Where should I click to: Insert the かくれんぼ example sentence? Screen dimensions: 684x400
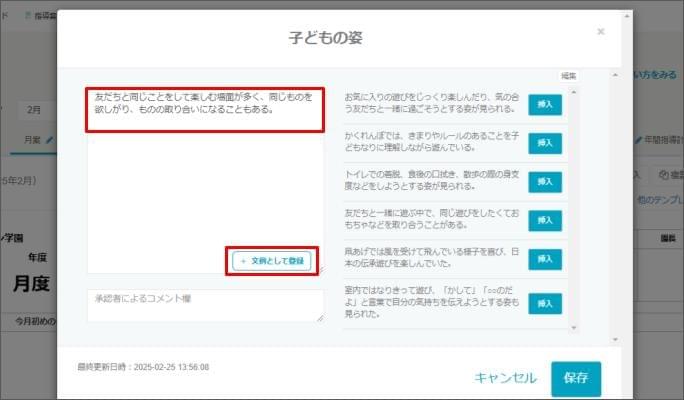pyautogui.click(x=545, y=142)
